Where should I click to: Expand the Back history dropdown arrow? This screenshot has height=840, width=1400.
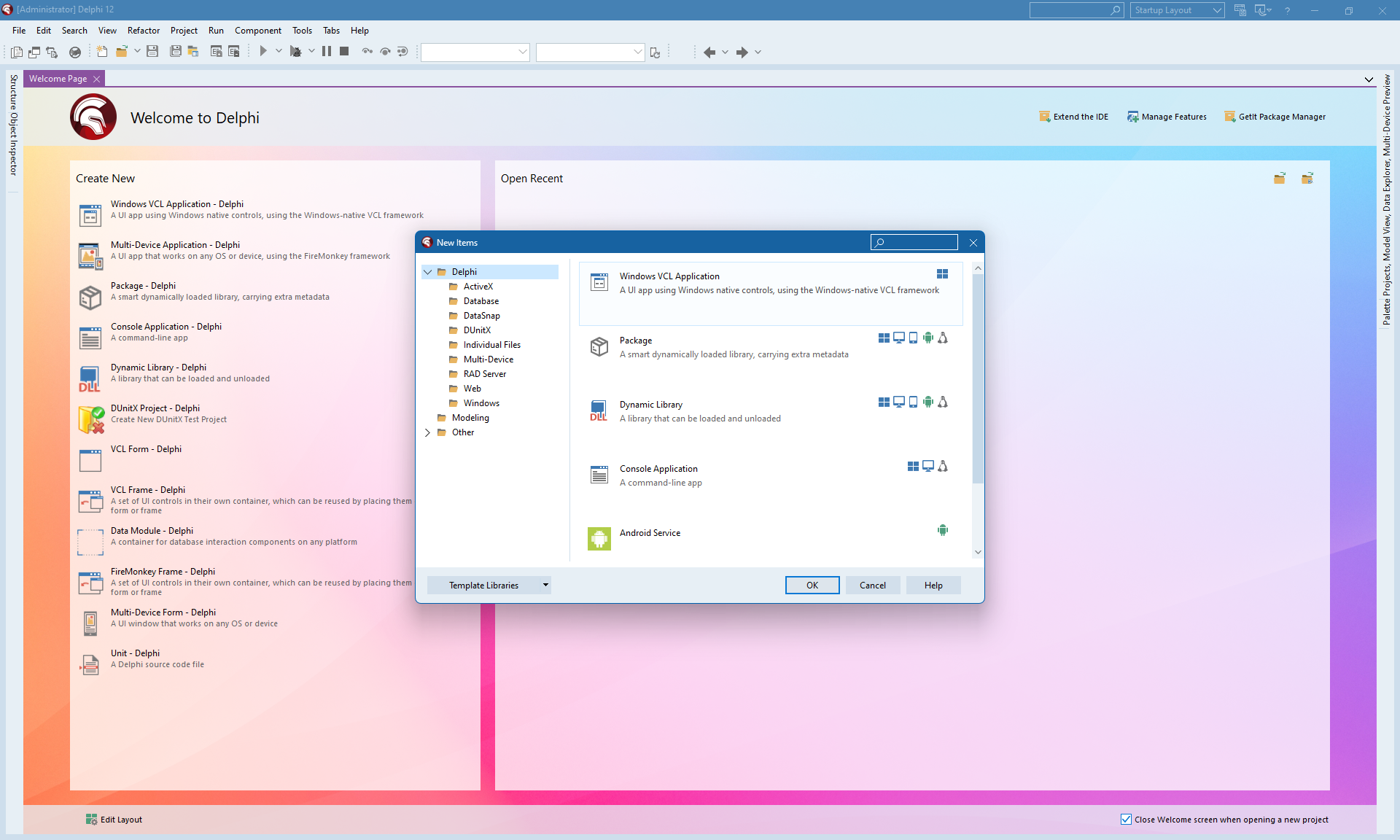[725, 52]
